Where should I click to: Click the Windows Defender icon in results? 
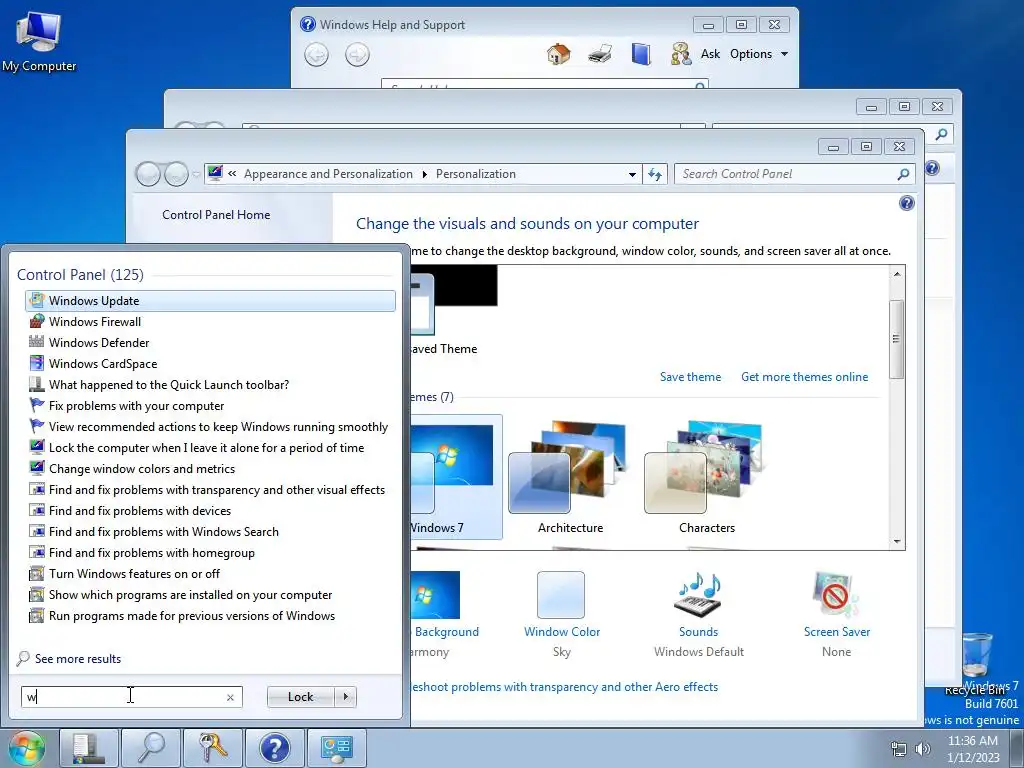[x=37, y=342]
